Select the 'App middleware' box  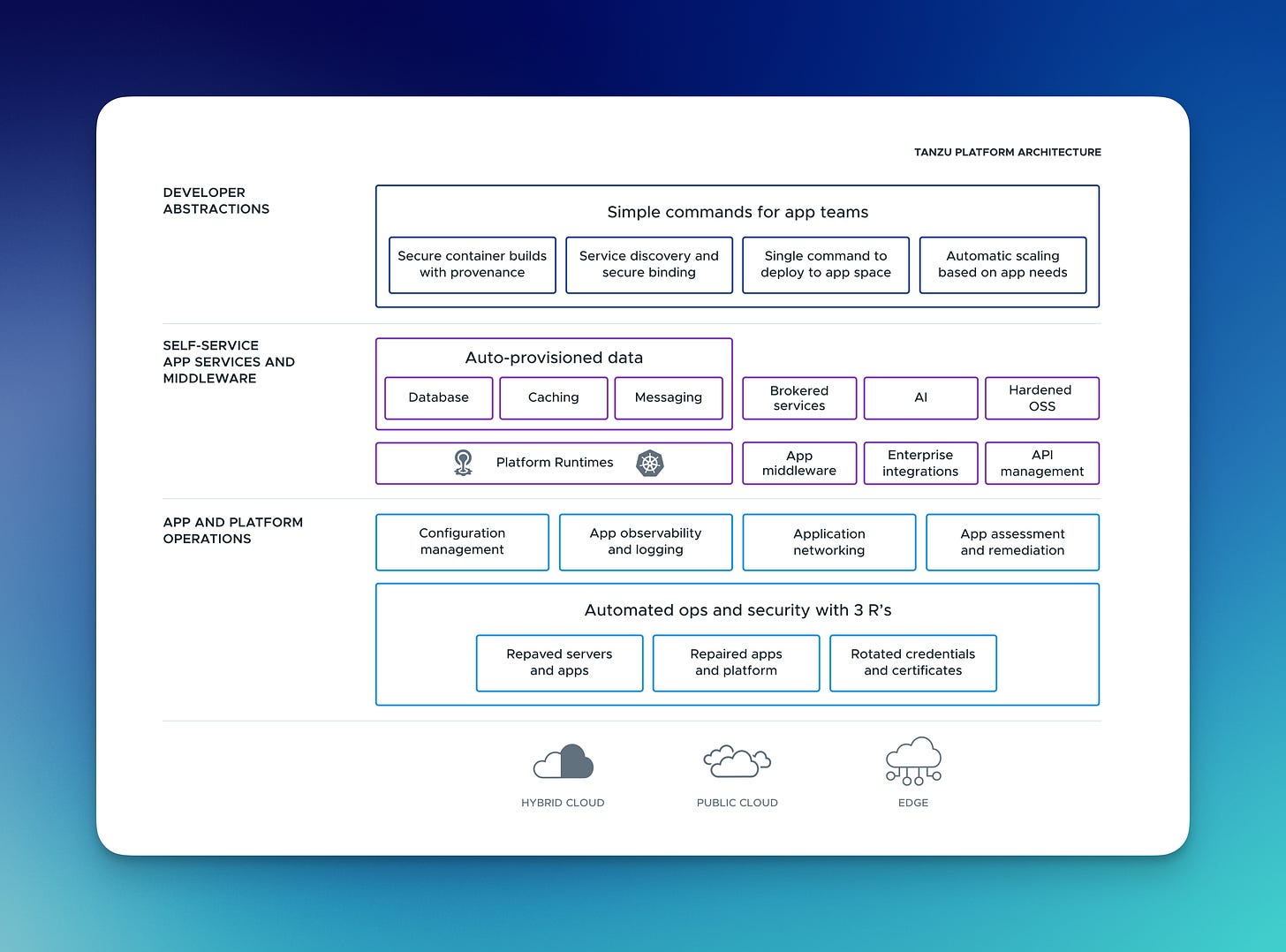799,464
